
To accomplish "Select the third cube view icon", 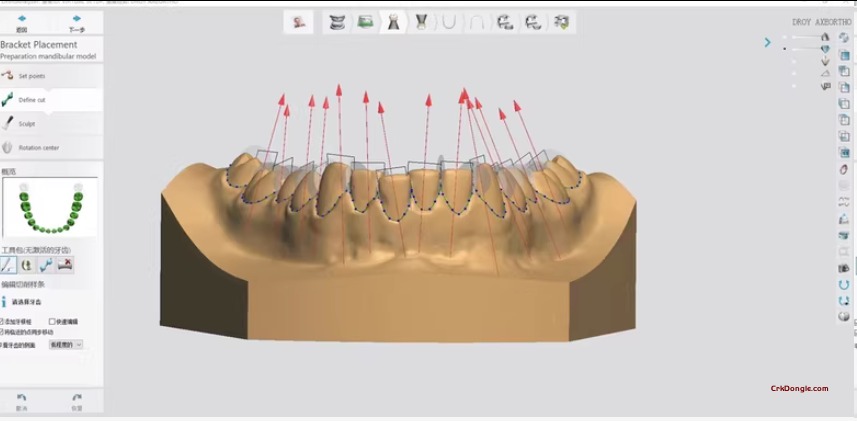I will pos(844,87).
